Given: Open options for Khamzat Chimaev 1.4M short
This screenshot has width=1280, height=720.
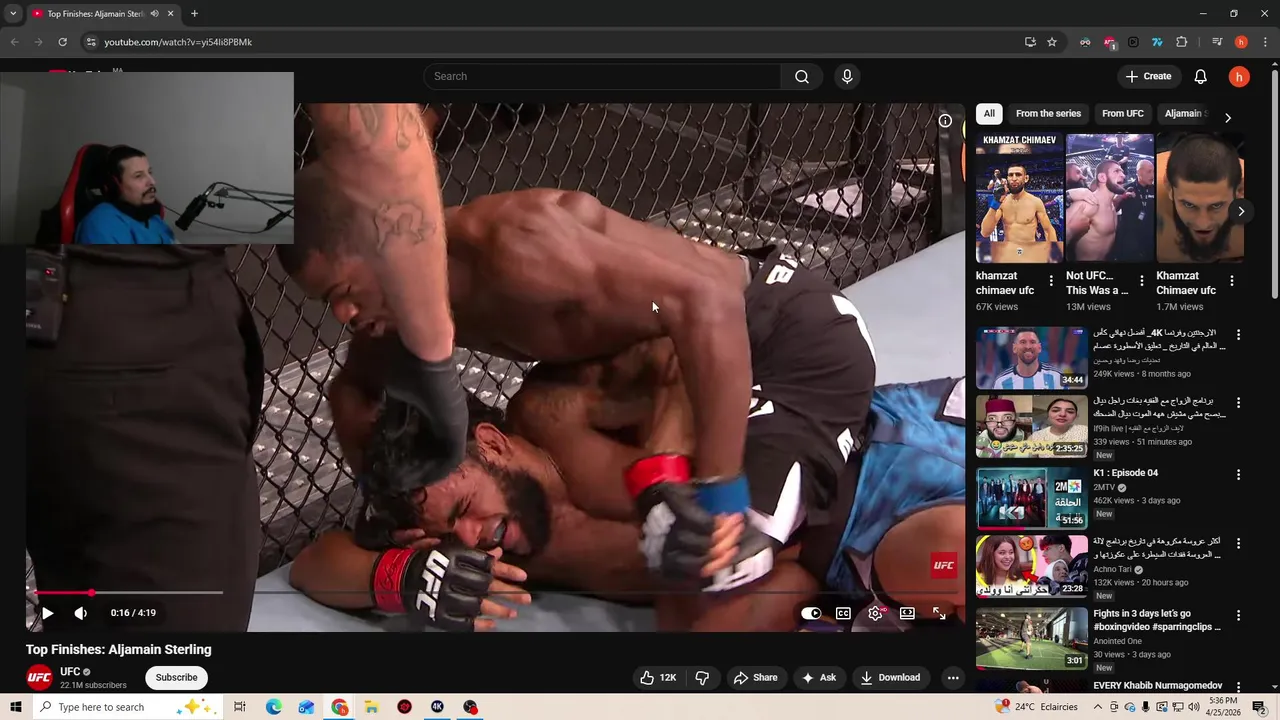Looking at the screenshot, I should 1232,281.
